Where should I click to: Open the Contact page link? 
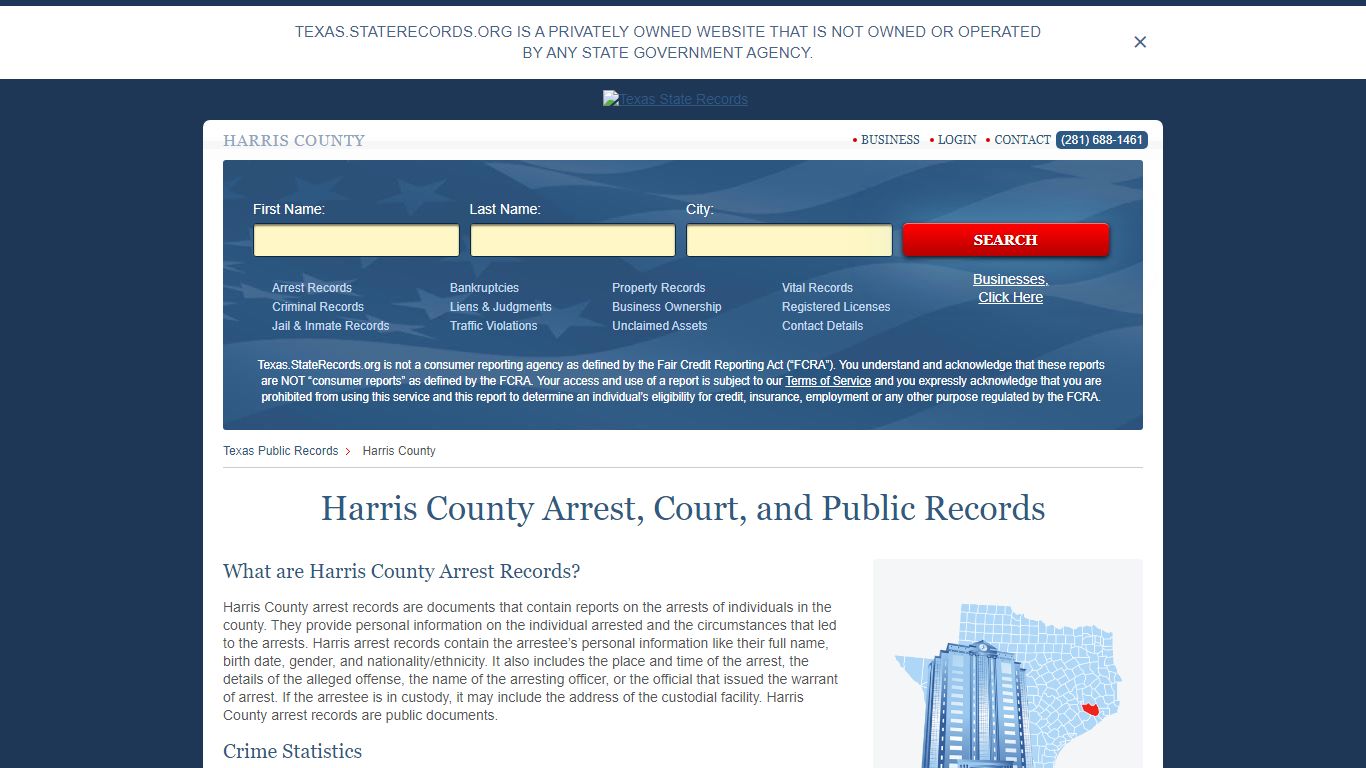[x=1022, y=140]
